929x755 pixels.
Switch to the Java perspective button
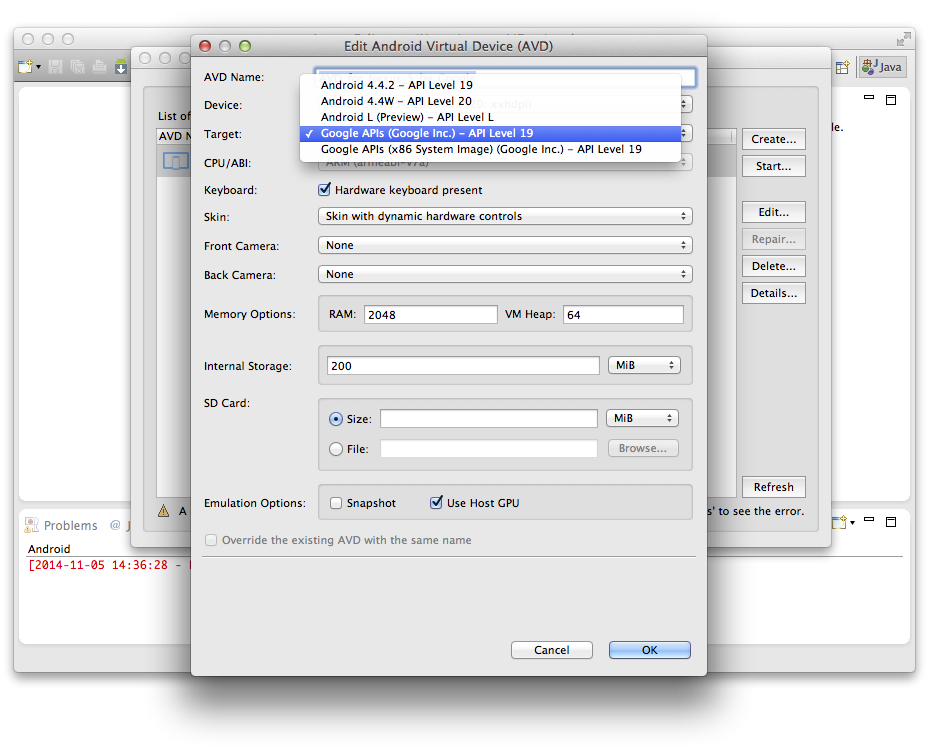point(882,67)
